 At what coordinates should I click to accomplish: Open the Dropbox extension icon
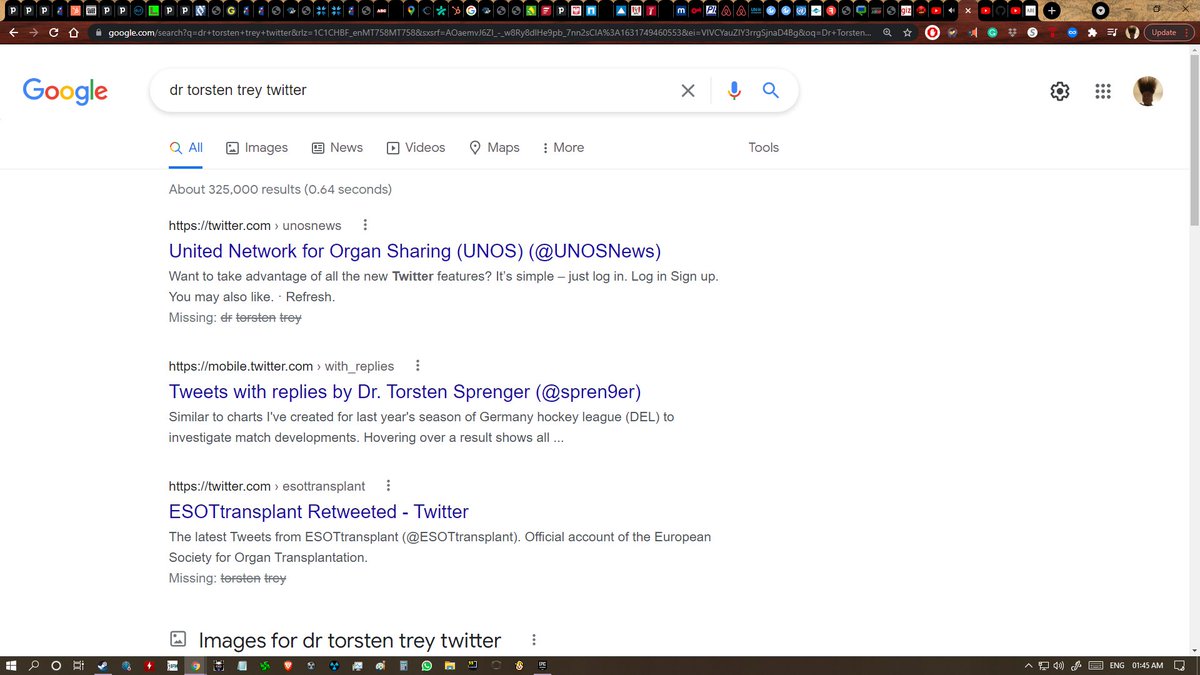[x=1012, y=32]
